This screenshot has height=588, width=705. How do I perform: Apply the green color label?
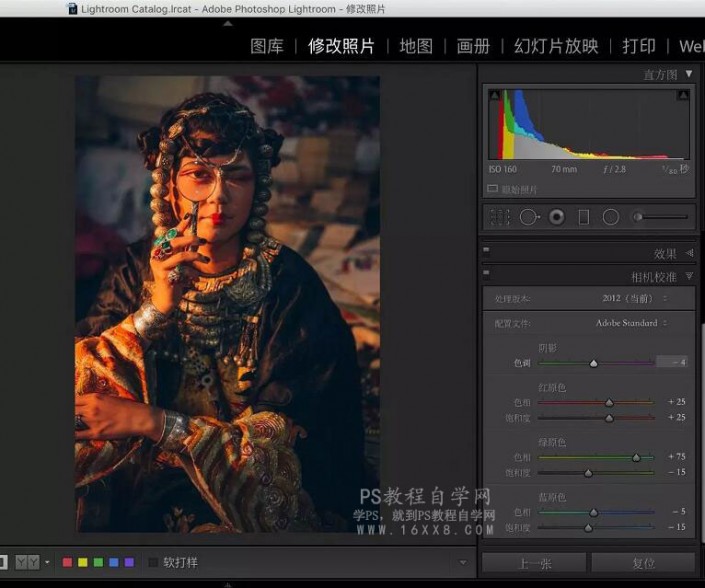[98, 562]
